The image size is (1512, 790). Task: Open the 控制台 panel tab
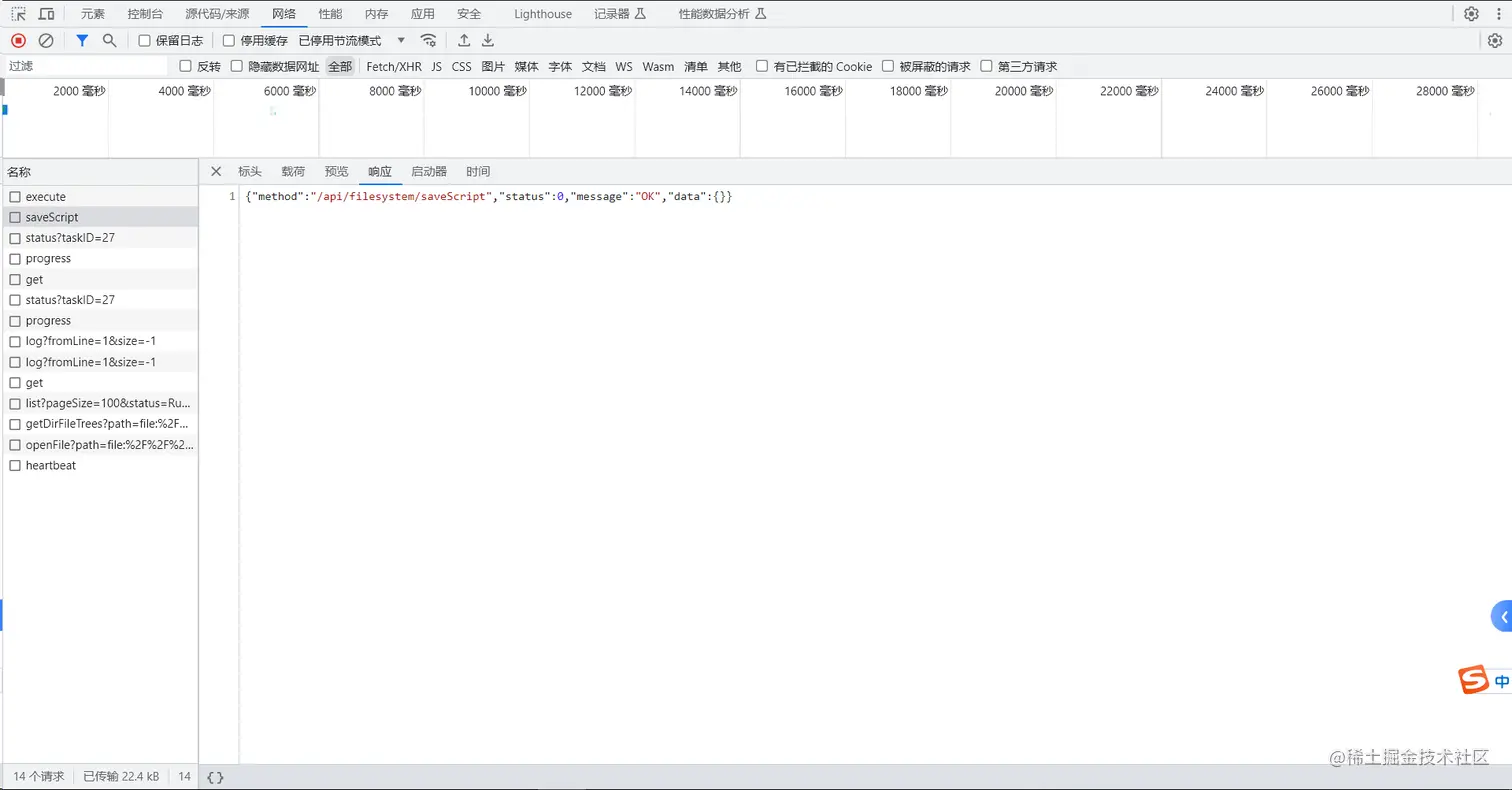[x=145, y=14]
